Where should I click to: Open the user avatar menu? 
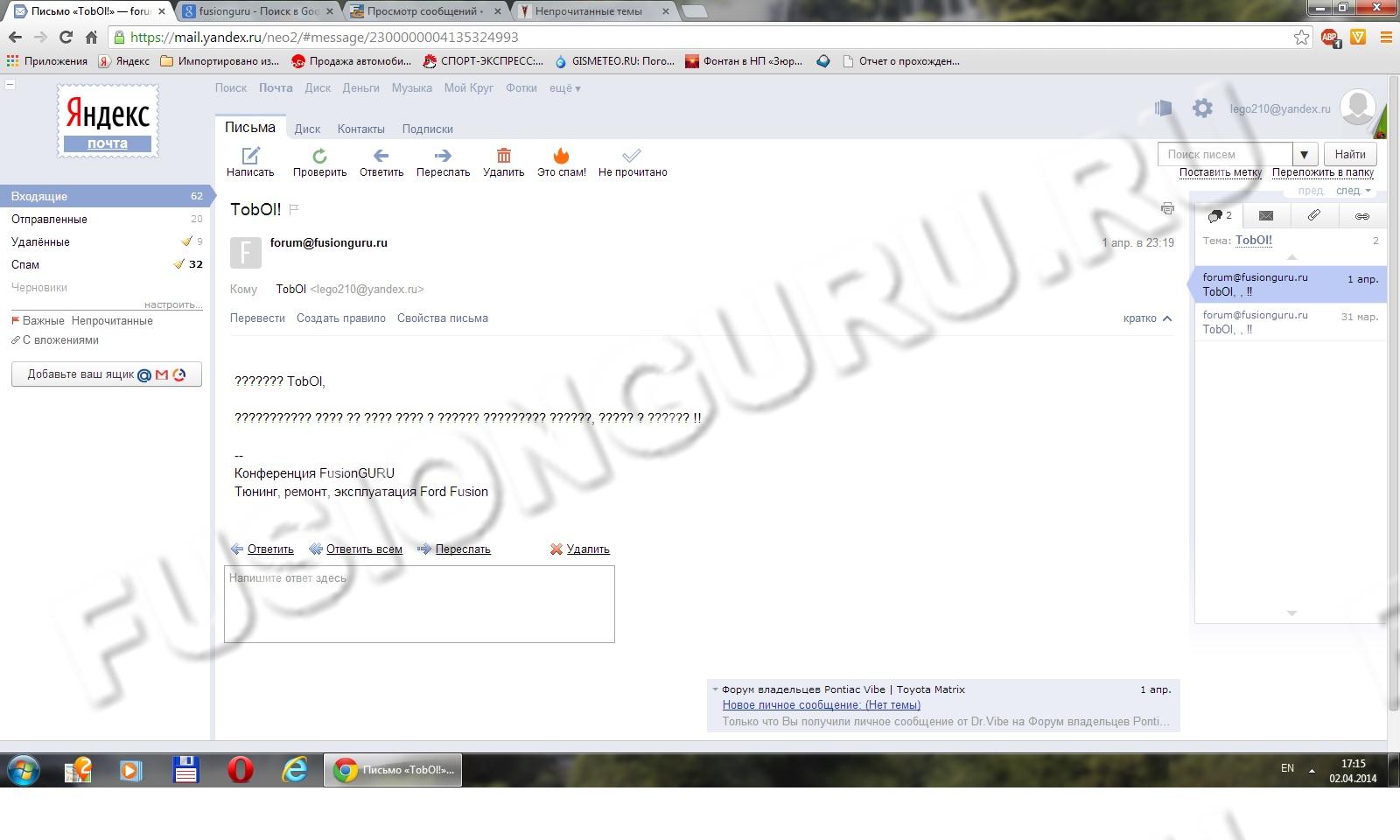click(1358, 108)
